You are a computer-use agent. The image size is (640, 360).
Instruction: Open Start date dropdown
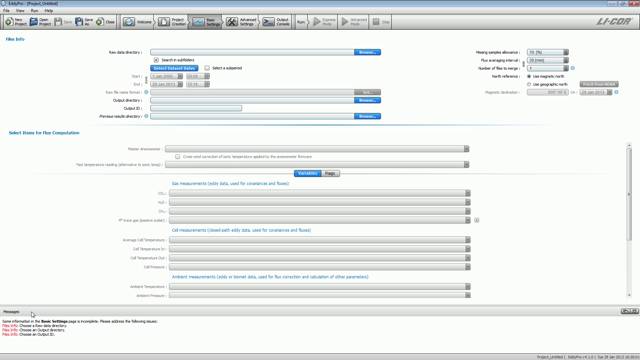coord(180,76)
